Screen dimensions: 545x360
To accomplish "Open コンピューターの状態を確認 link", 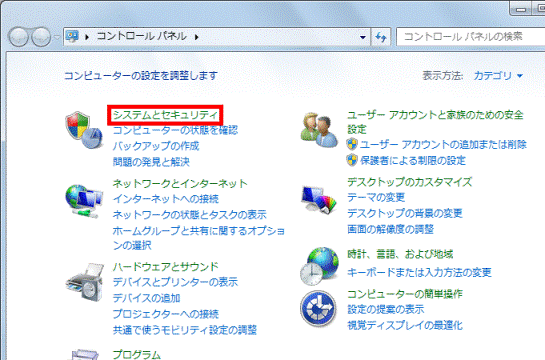I will 176,130.
